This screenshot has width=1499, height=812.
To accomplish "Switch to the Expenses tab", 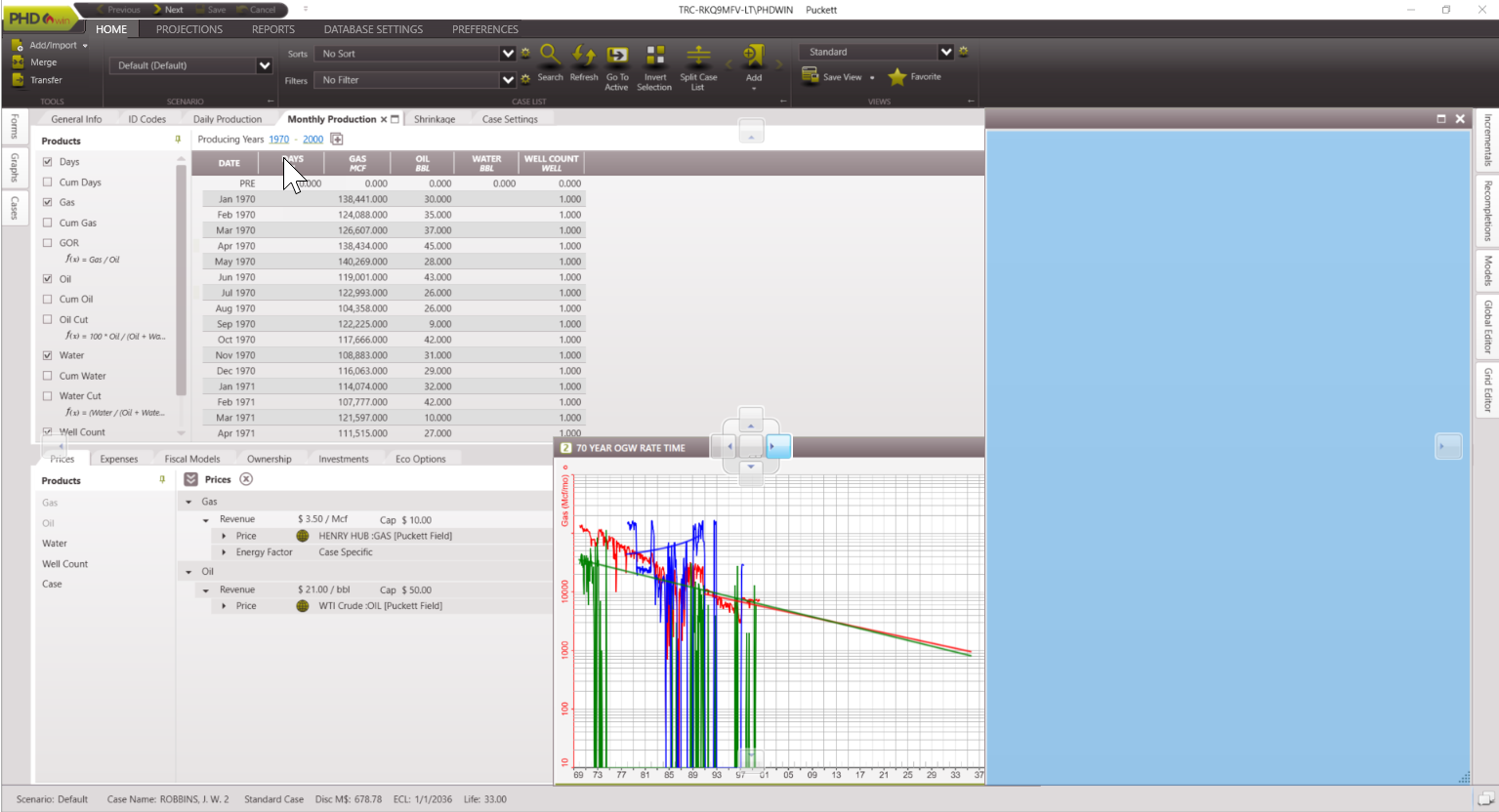I will click(119, 459).
